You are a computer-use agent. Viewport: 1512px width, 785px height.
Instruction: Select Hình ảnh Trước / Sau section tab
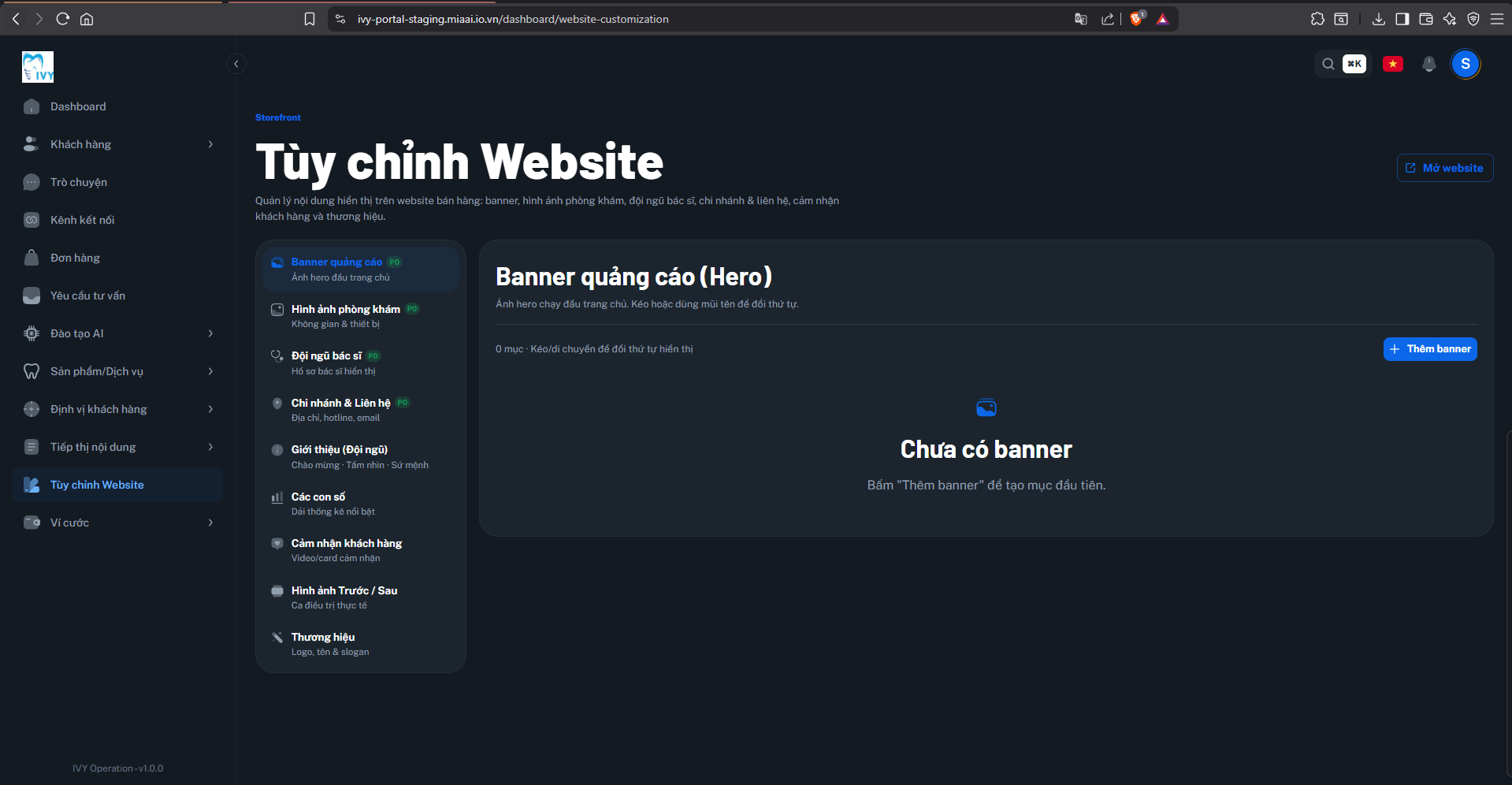click(x=361, y=597)
